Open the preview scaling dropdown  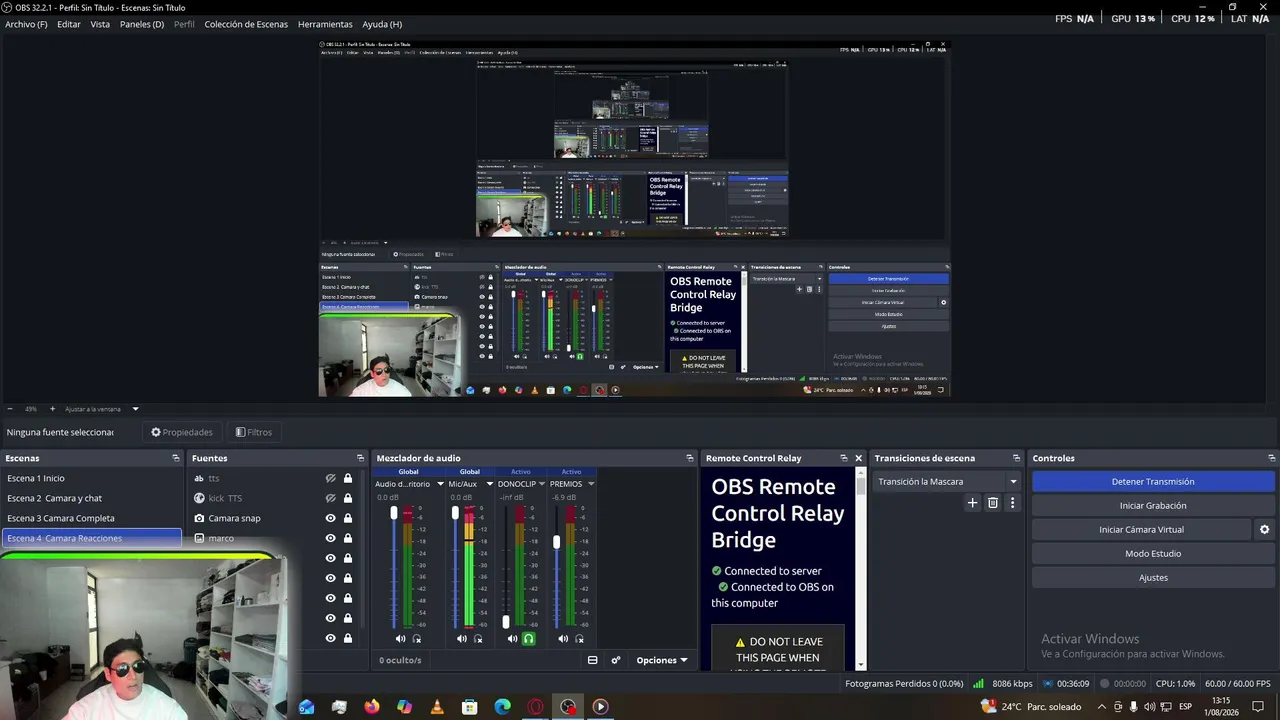pos(135,409)
